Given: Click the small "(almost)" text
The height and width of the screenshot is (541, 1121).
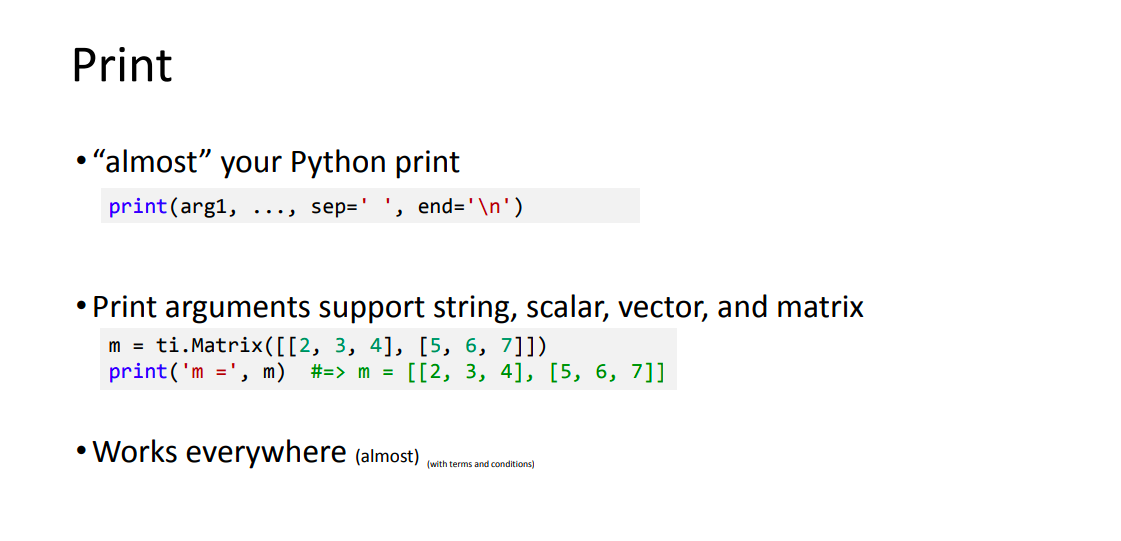Looking at the screenshot, I should click(x=386, y=457).
